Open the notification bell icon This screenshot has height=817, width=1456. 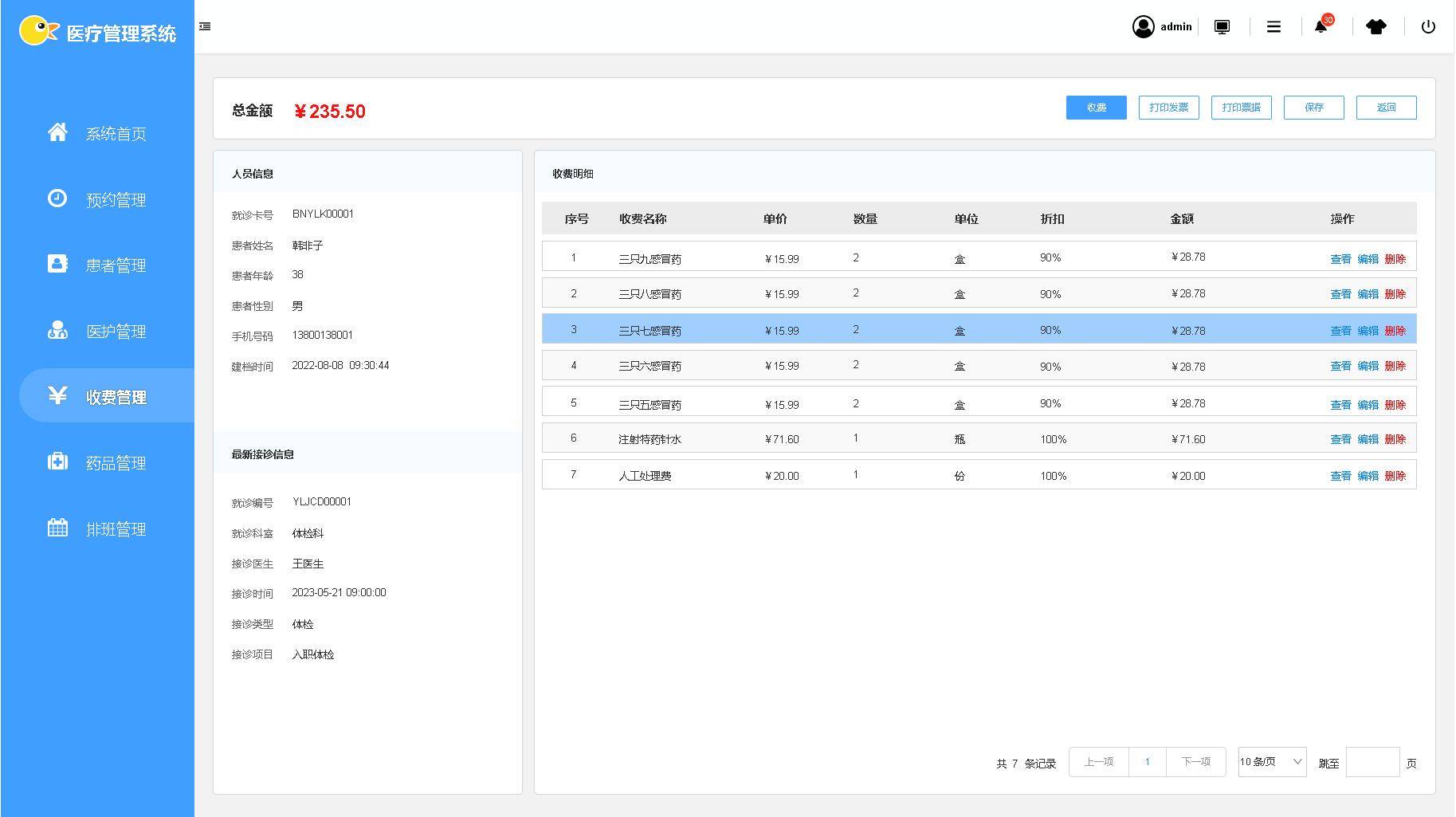(1321, 27)
